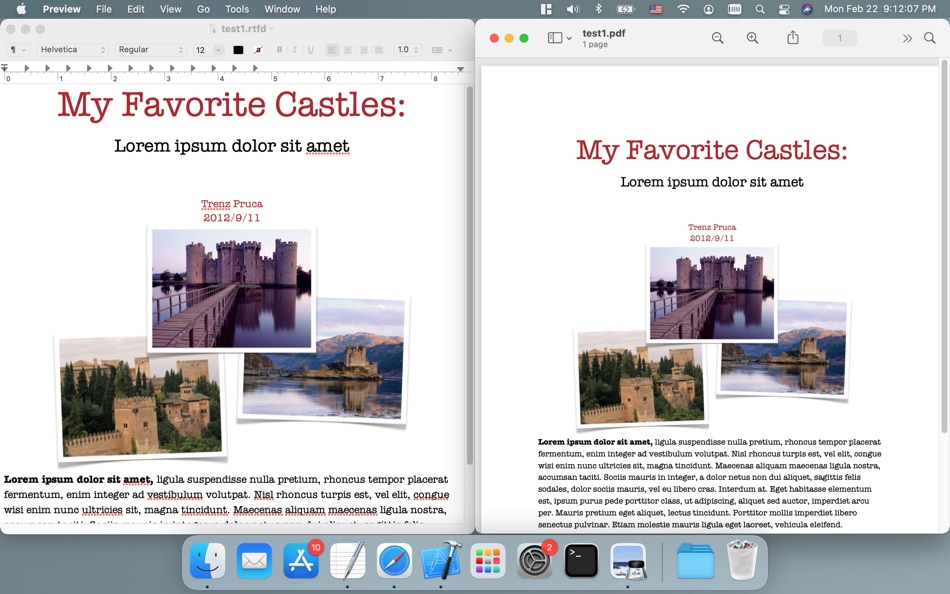This screenshot has width=950, height=594.
Task: Toggle the sidebar view in Preview
Action: coord(554,37)
